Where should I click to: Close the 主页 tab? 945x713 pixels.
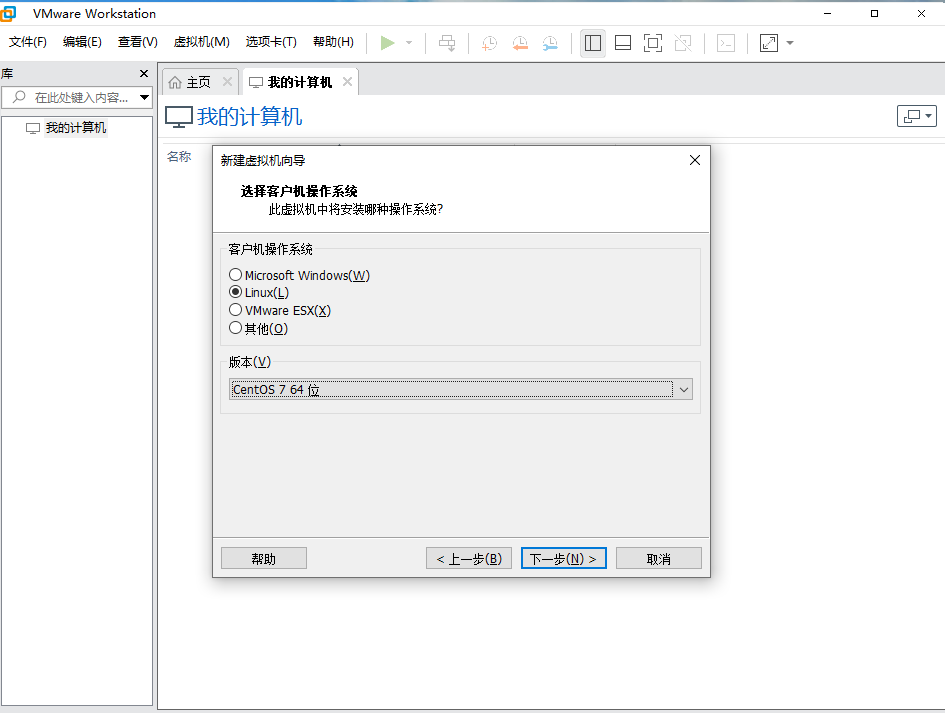227,81
